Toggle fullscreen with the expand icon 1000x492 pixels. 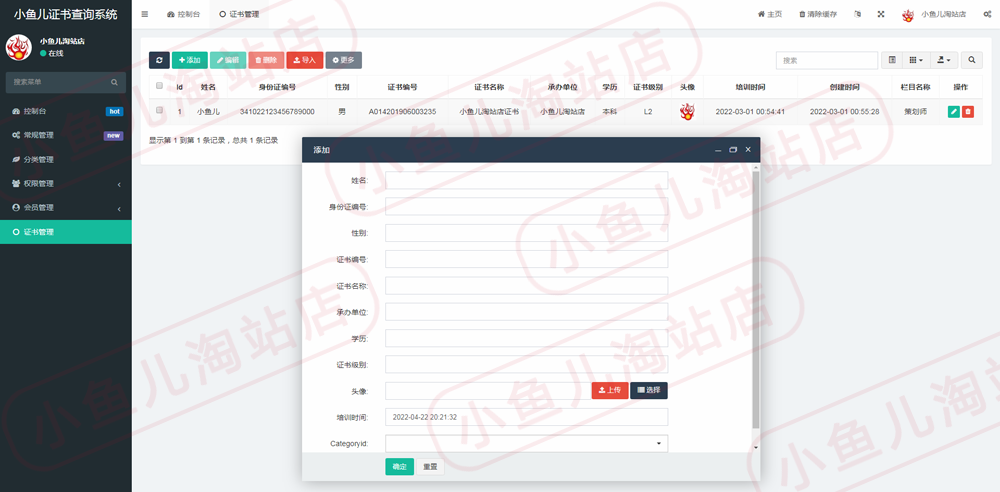tap(881, 14)
